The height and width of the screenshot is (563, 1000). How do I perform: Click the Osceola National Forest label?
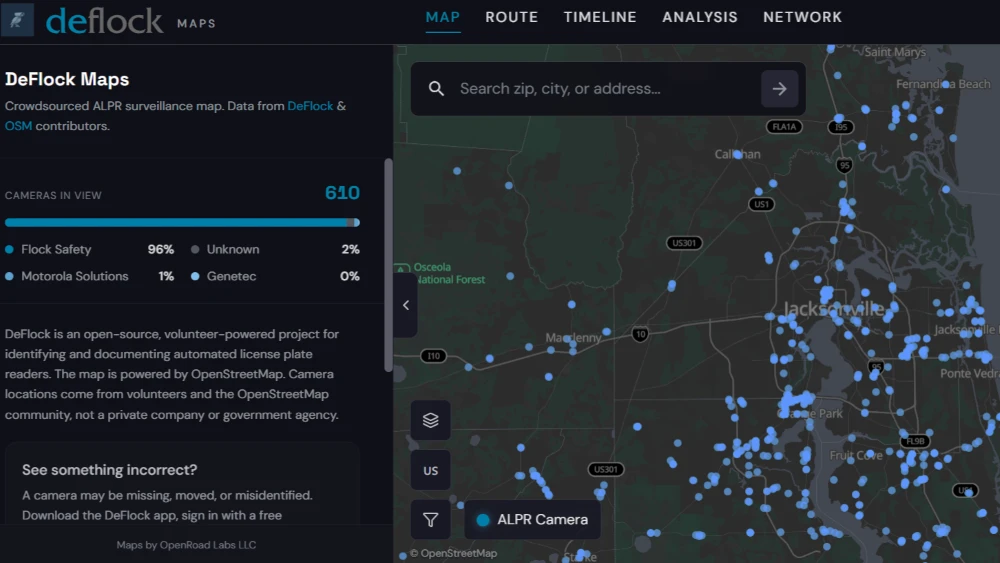tap(448, 274)
